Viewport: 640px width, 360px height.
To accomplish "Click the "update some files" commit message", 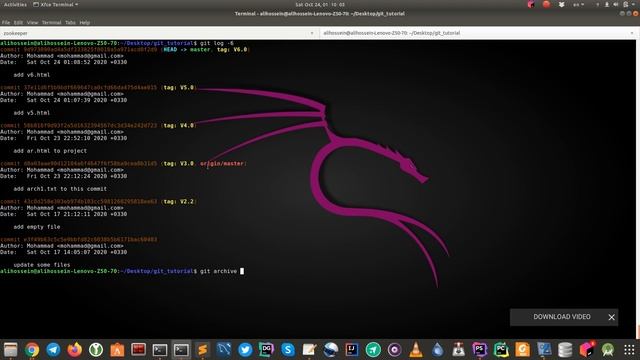I will click(x=42, y=264).
